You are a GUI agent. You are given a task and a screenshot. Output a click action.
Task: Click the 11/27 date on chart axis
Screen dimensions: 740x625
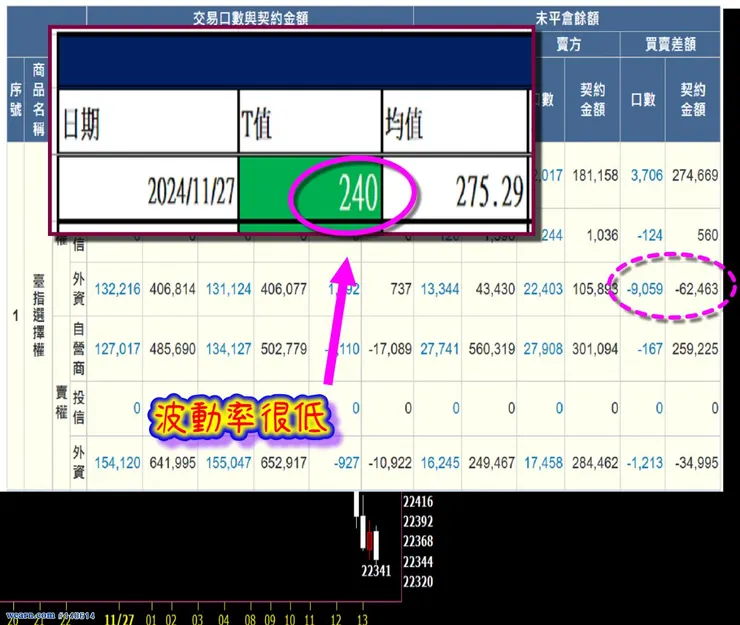(119, 619)
